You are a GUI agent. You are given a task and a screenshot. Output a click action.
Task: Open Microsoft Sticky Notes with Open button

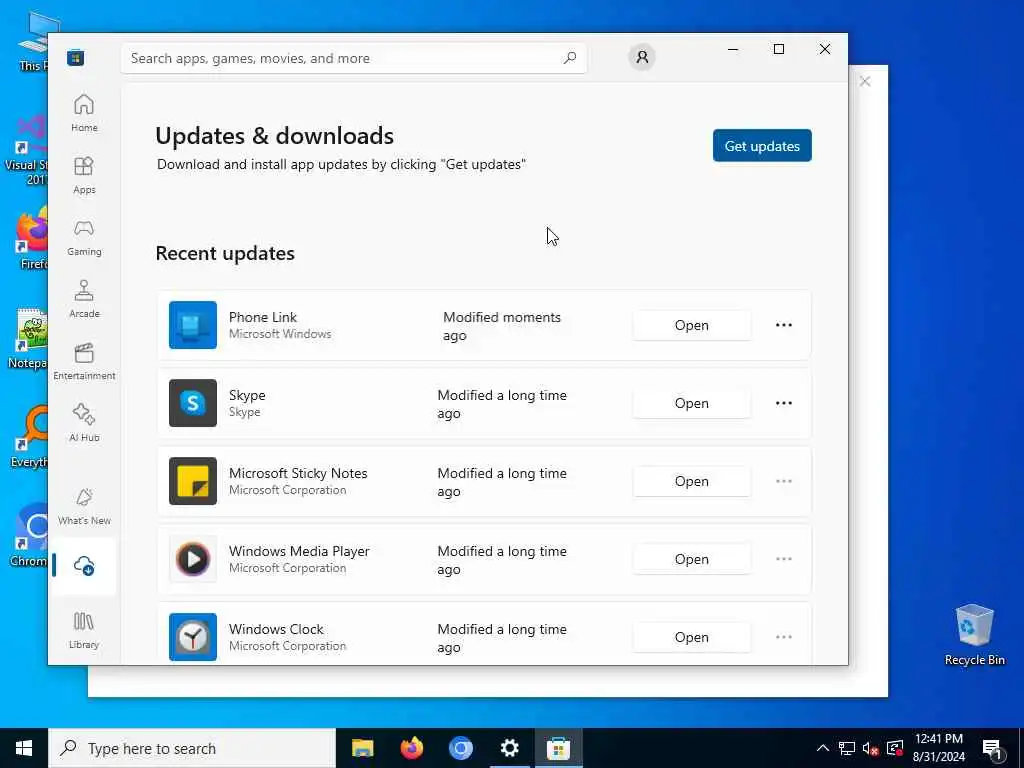tap(692, 481)
